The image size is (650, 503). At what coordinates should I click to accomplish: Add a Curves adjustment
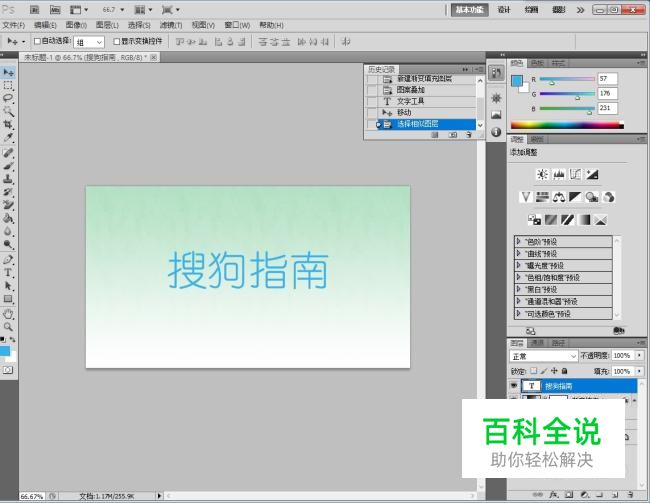point(575,174)
